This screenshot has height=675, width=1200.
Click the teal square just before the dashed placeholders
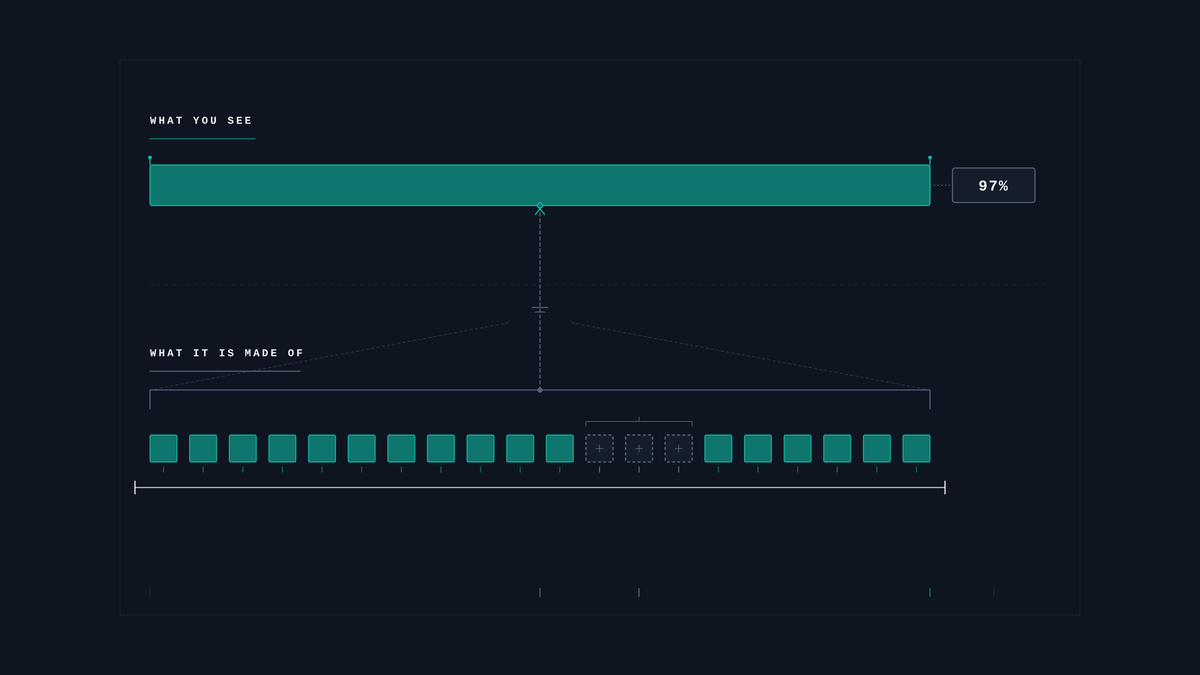tap(560, 448)
